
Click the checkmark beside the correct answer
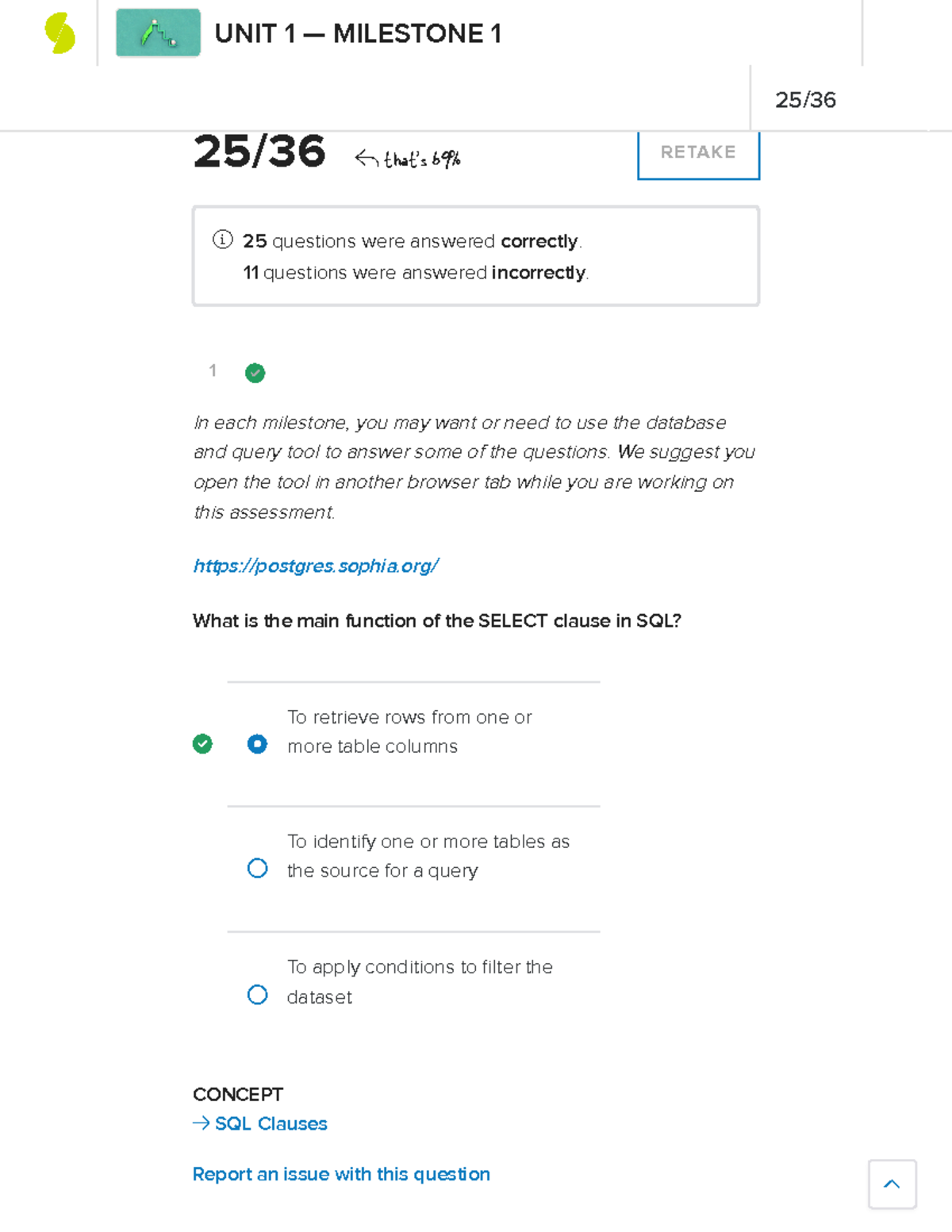[203, 744]
